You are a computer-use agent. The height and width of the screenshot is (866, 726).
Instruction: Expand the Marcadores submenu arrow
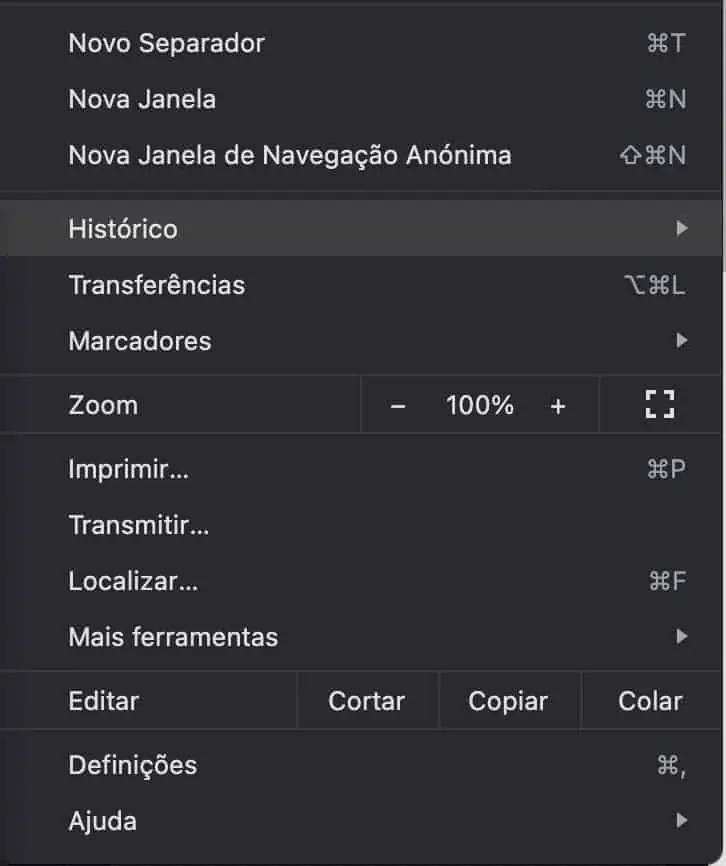point(682,341)
